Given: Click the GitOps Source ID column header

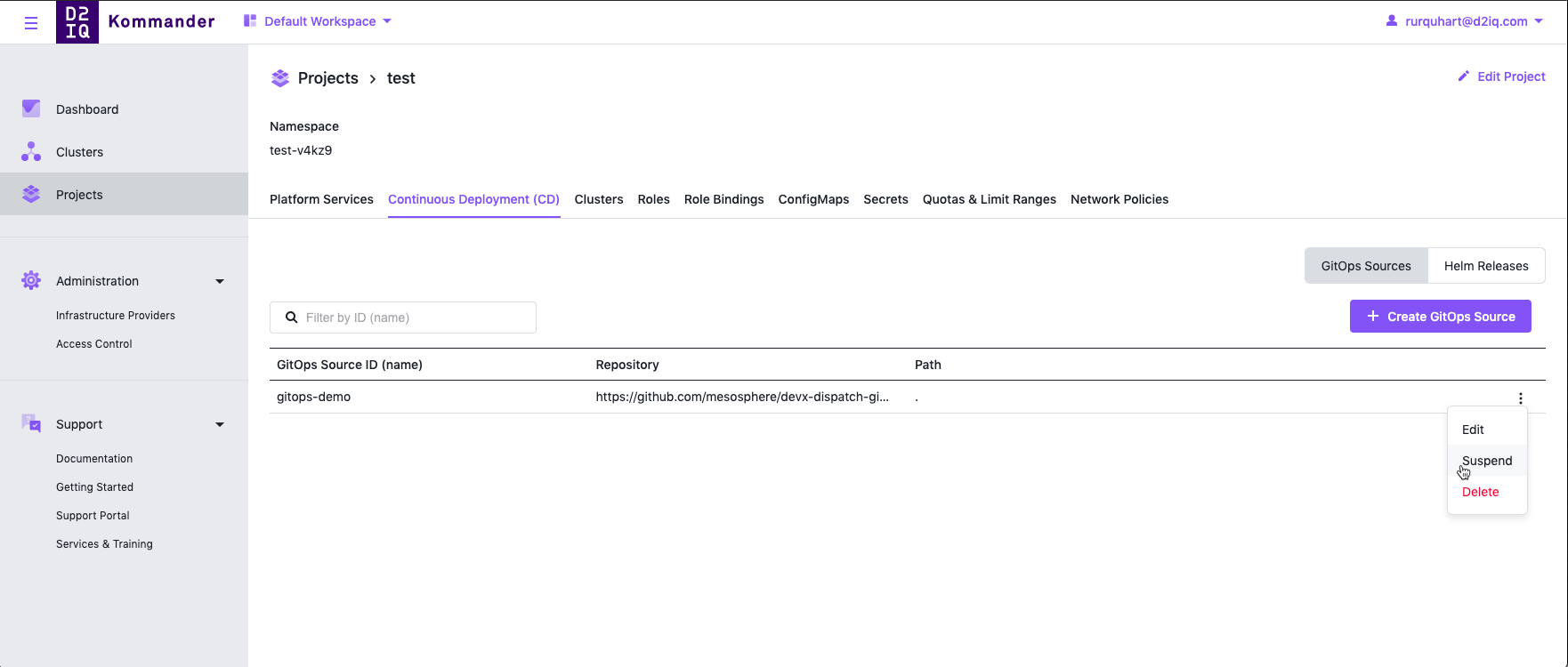Looking at the screenshot, I should tap(350, 365).
